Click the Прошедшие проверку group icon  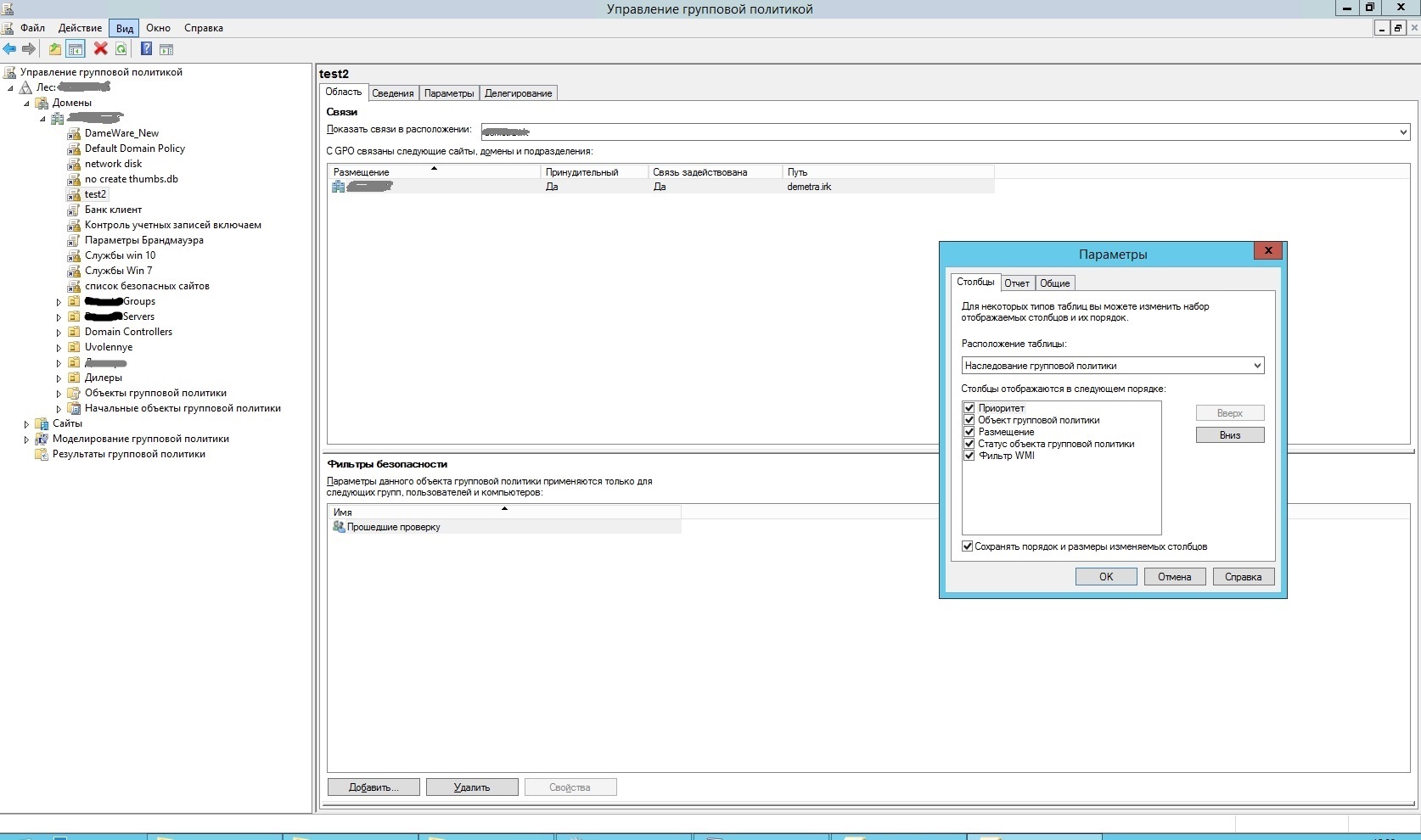(x=339, y=527)
